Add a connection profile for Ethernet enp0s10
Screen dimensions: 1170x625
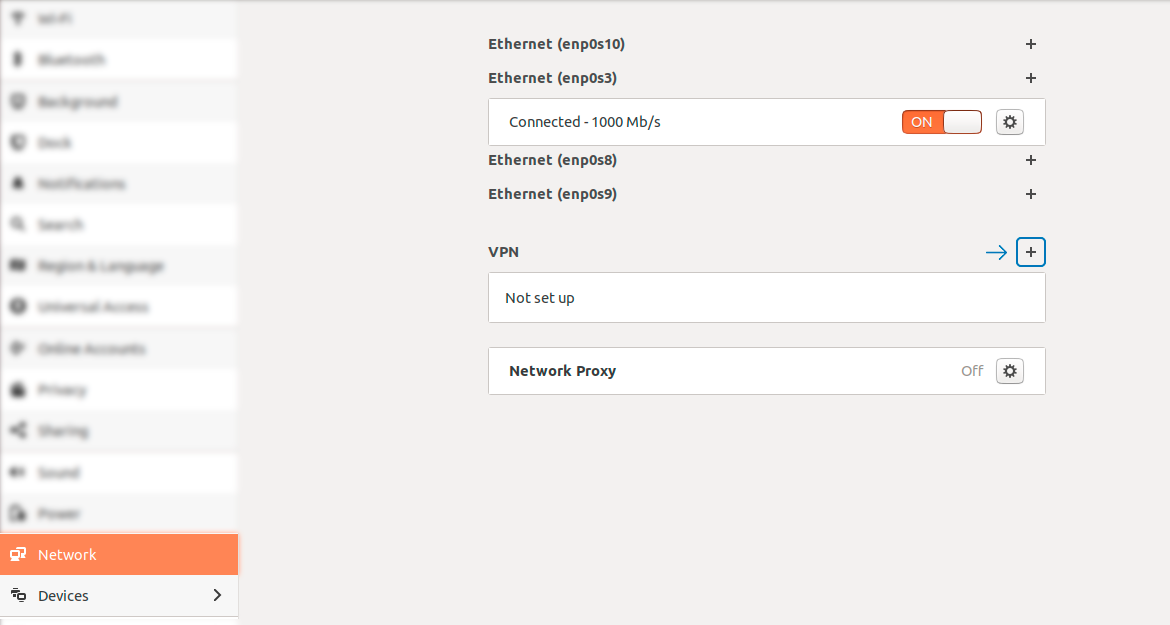(x=1030, y=44)
